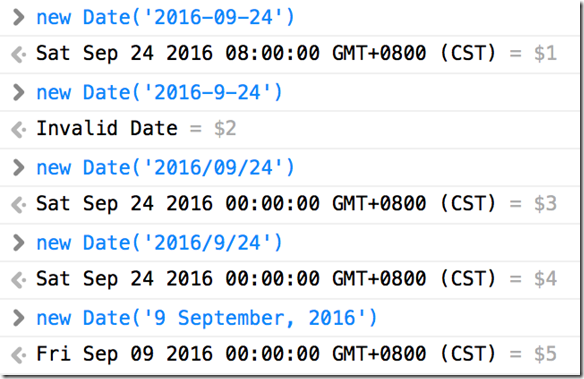The image size is (584, 379).
Task: Click the input chevron beside new Date('2016-09-24')
Action: (18, 17)
